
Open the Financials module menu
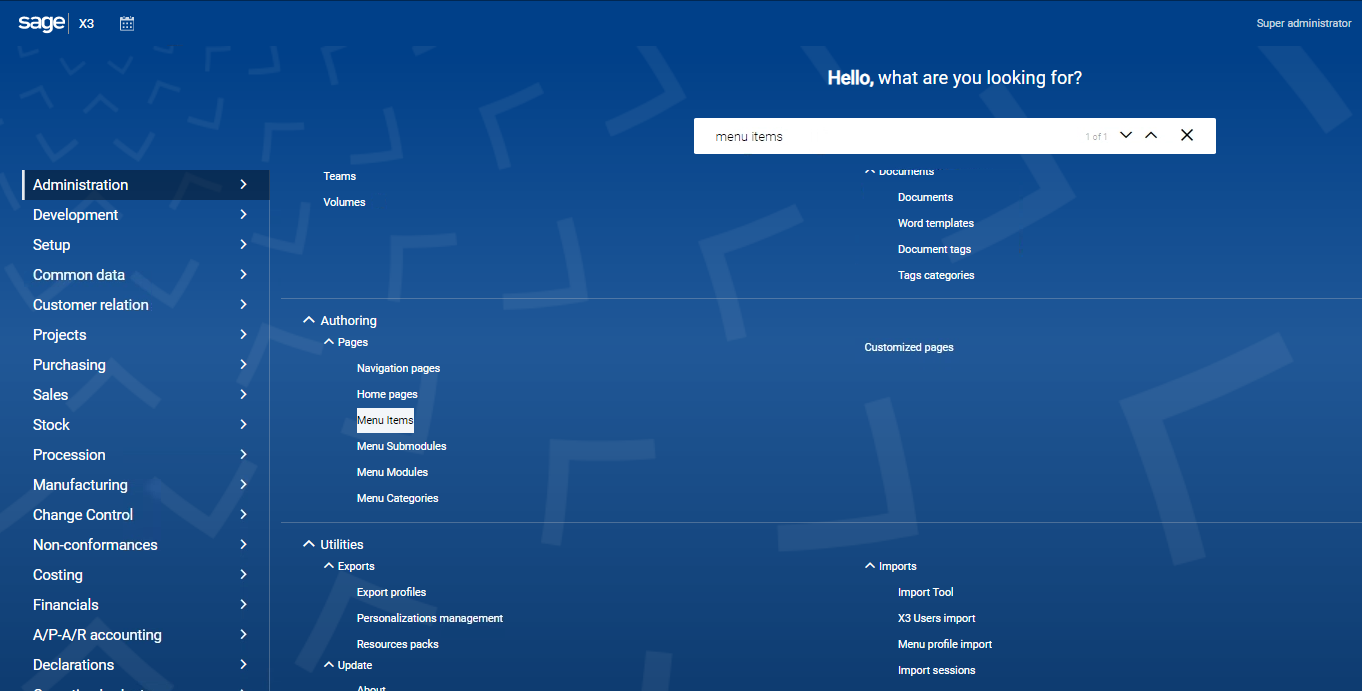pyautogui.click(x=66, y=605)
